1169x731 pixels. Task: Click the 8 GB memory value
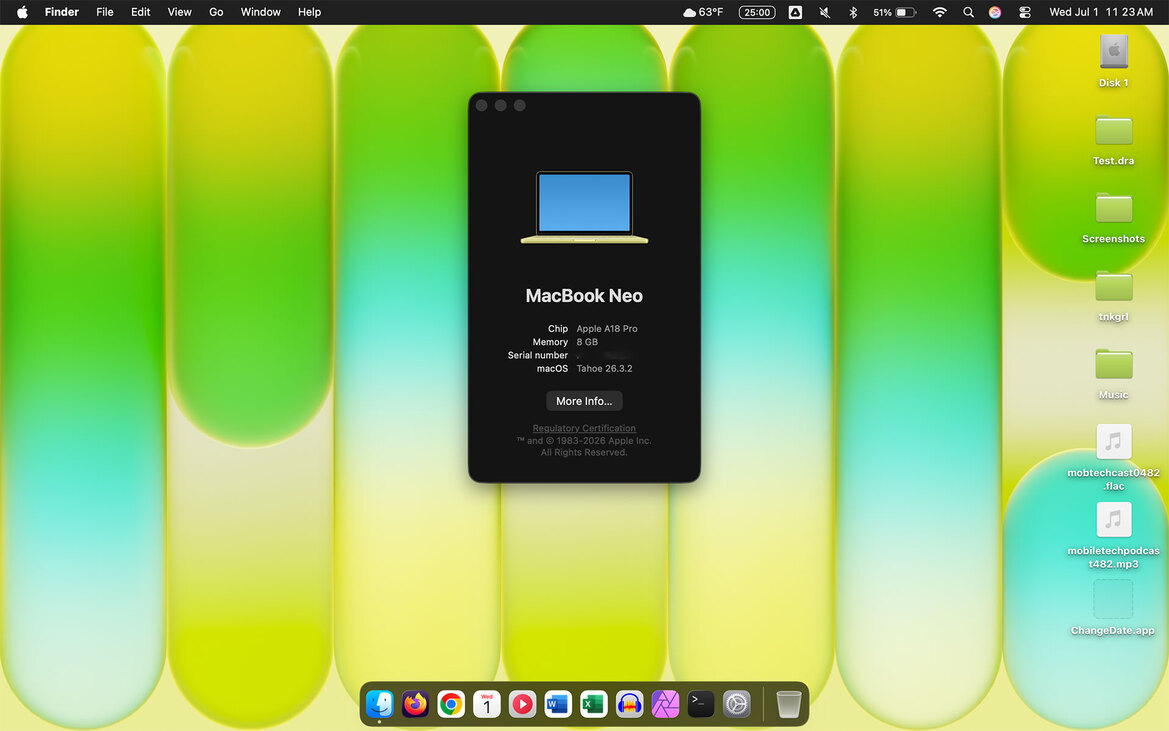pos(587,342)
